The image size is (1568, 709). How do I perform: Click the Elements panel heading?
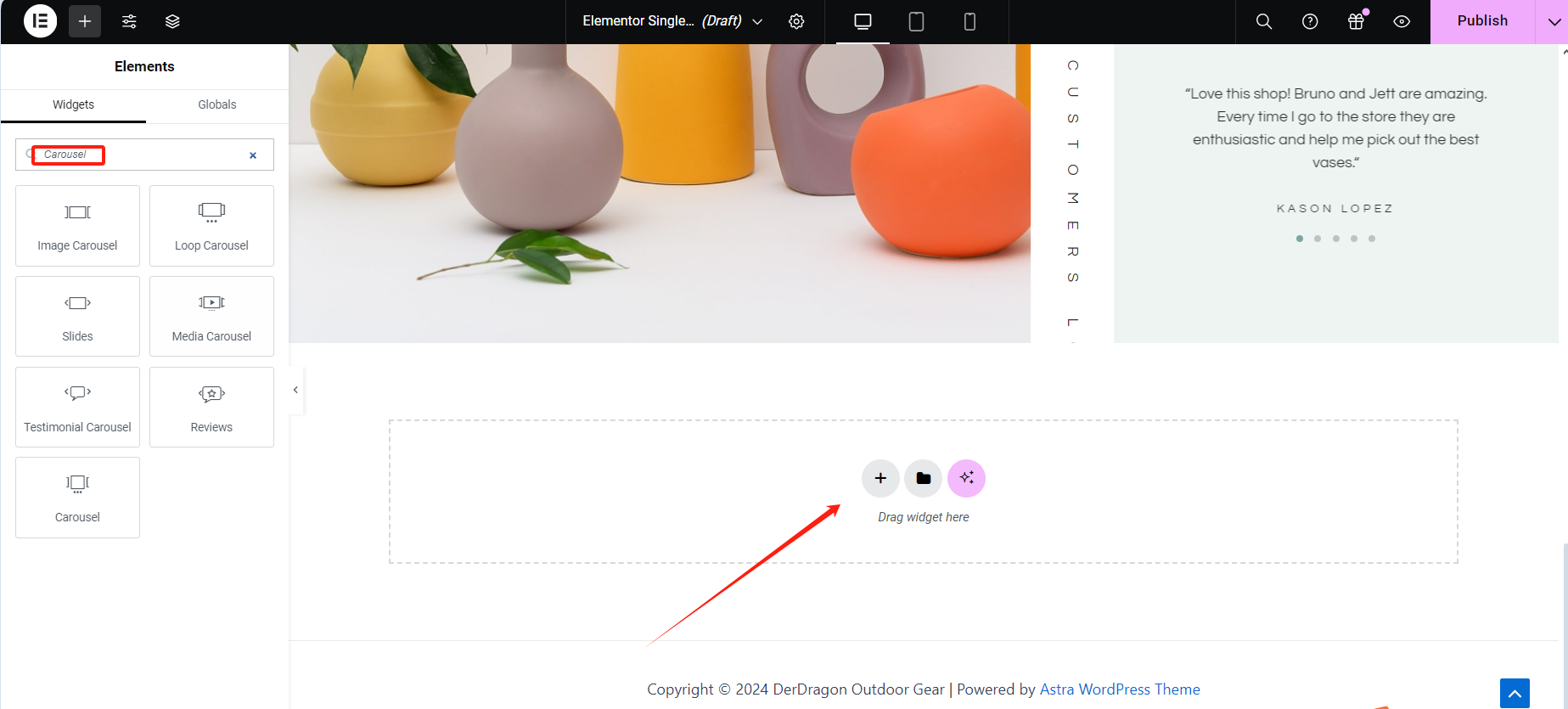[144, 66]
